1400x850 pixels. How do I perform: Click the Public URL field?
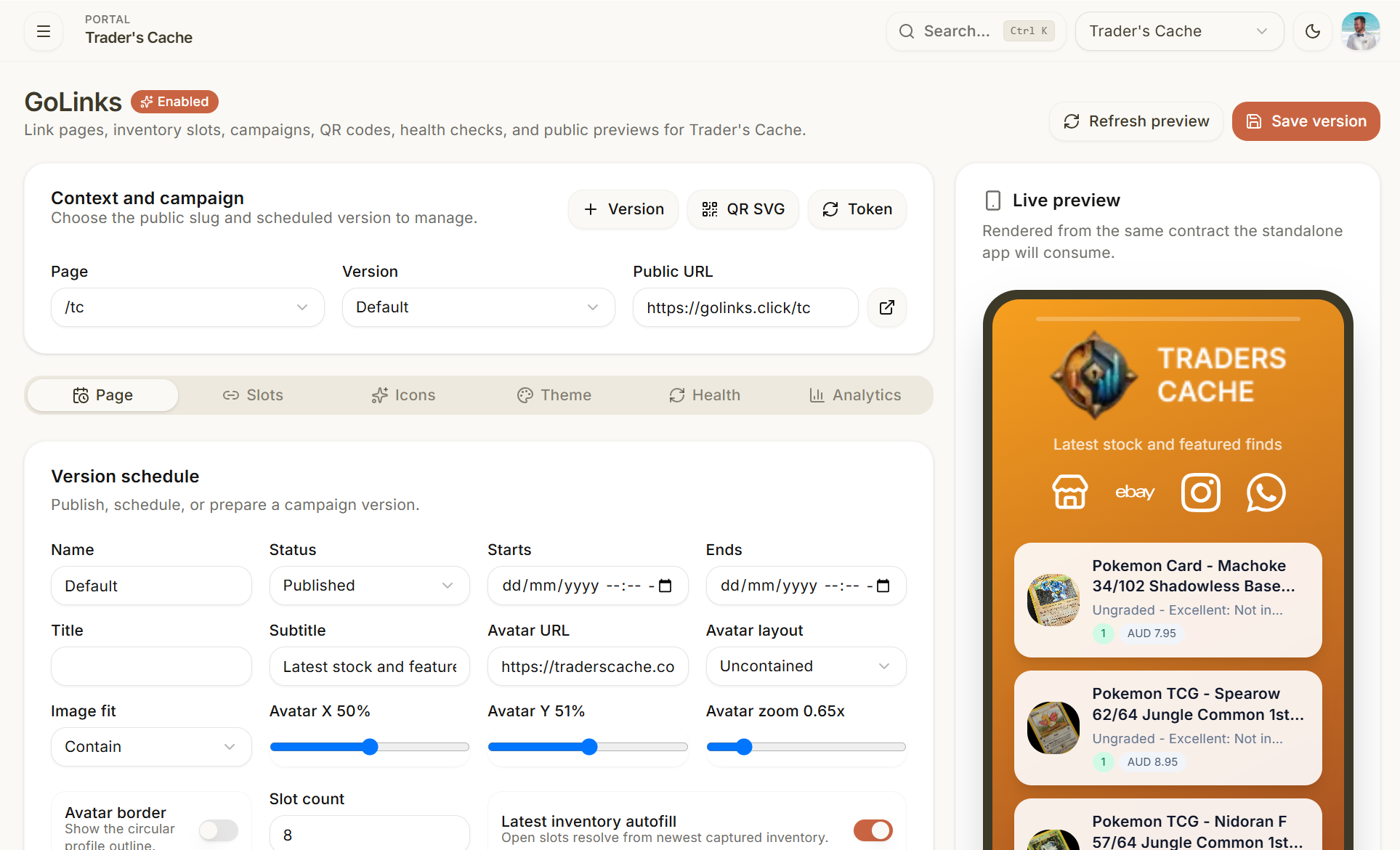(x=745, y=307)
